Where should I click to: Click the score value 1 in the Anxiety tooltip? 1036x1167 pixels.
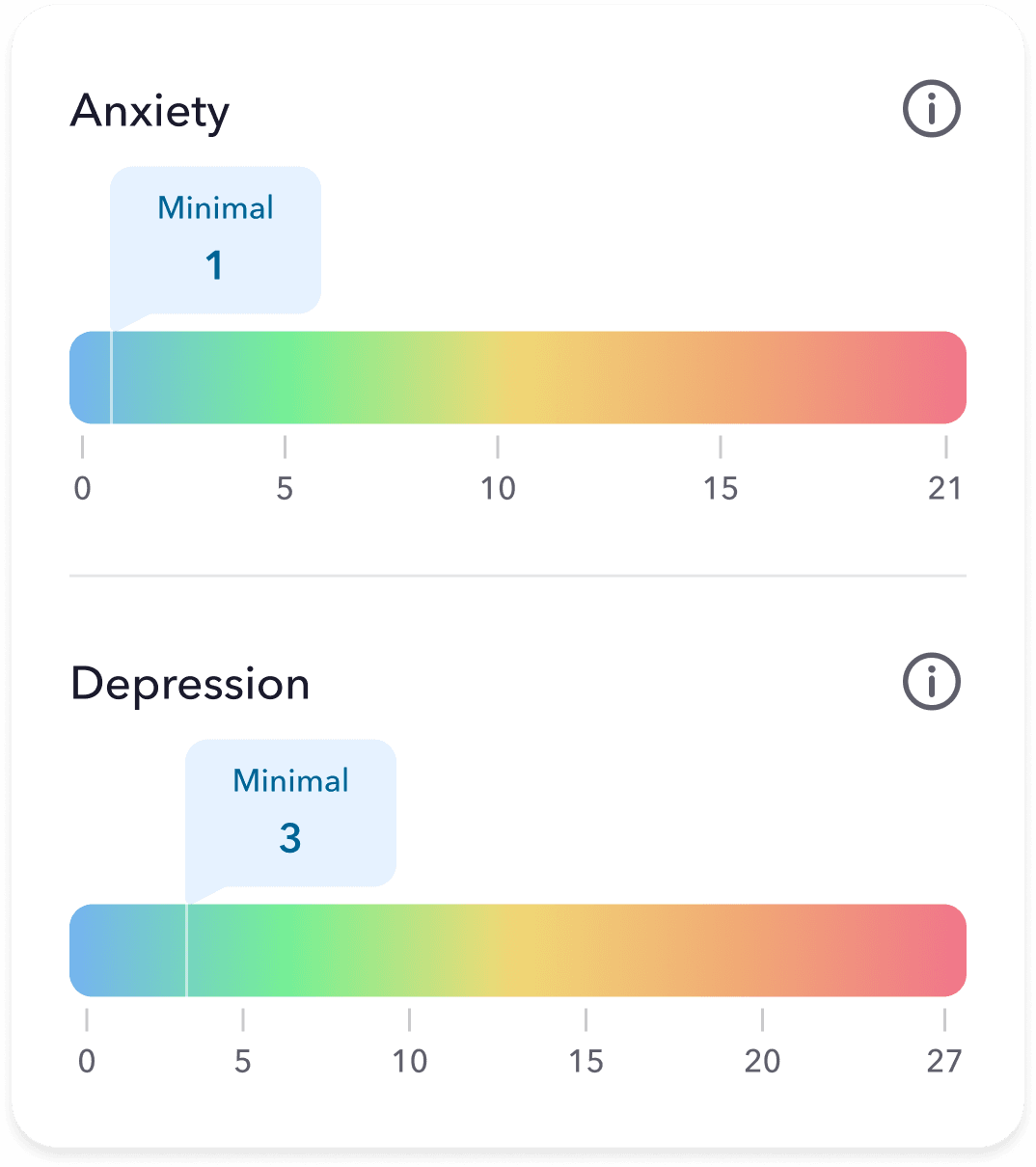point(215,265)
